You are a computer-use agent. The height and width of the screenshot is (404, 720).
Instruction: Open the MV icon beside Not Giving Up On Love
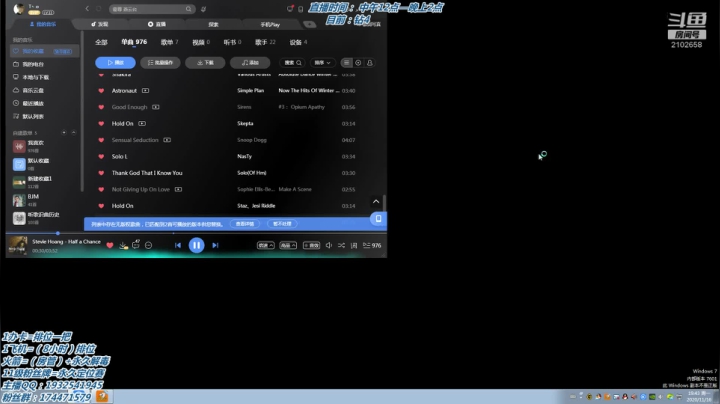pos(178,189)
